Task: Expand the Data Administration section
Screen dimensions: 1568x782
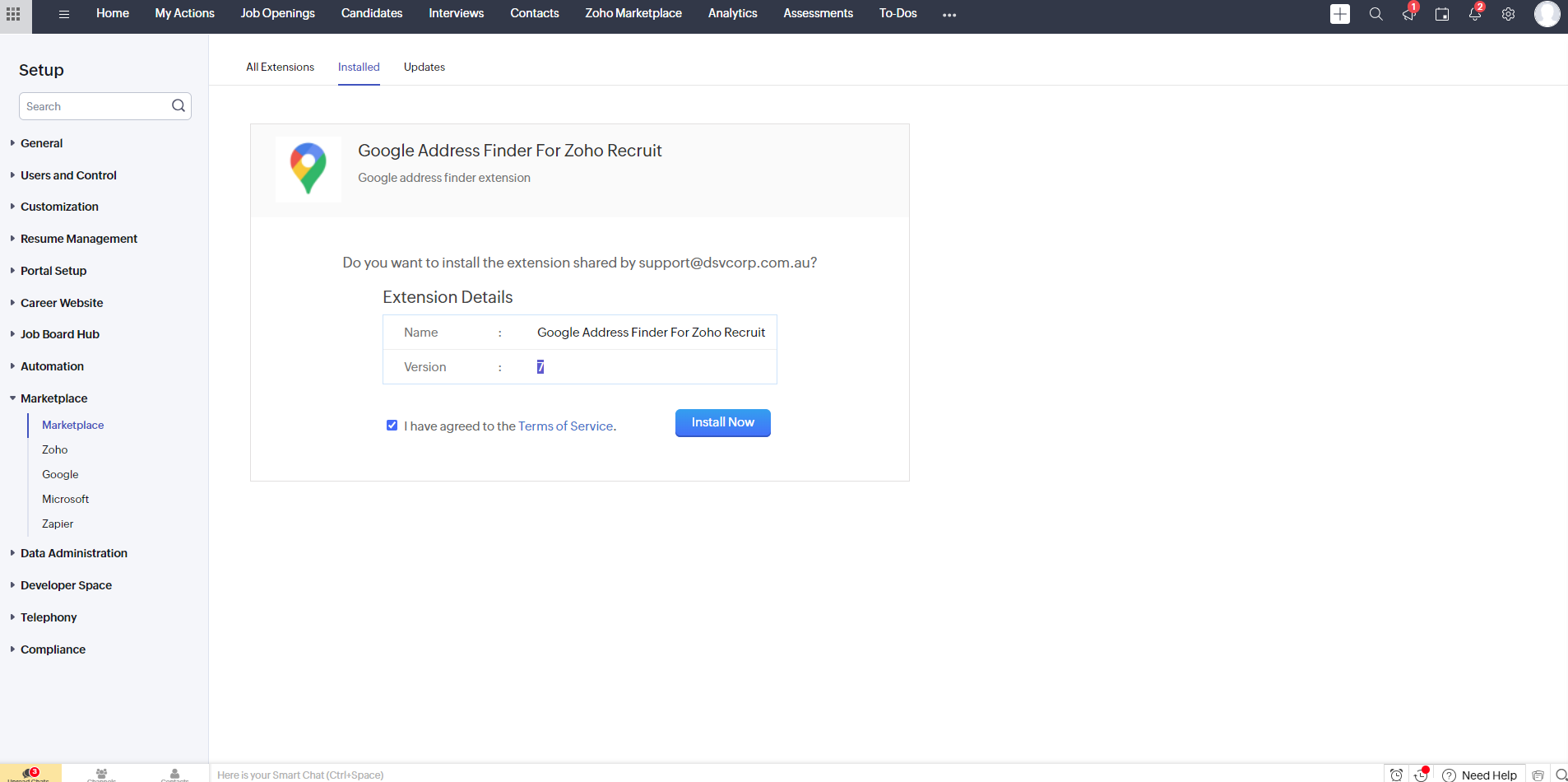Action: pos(74,553)
